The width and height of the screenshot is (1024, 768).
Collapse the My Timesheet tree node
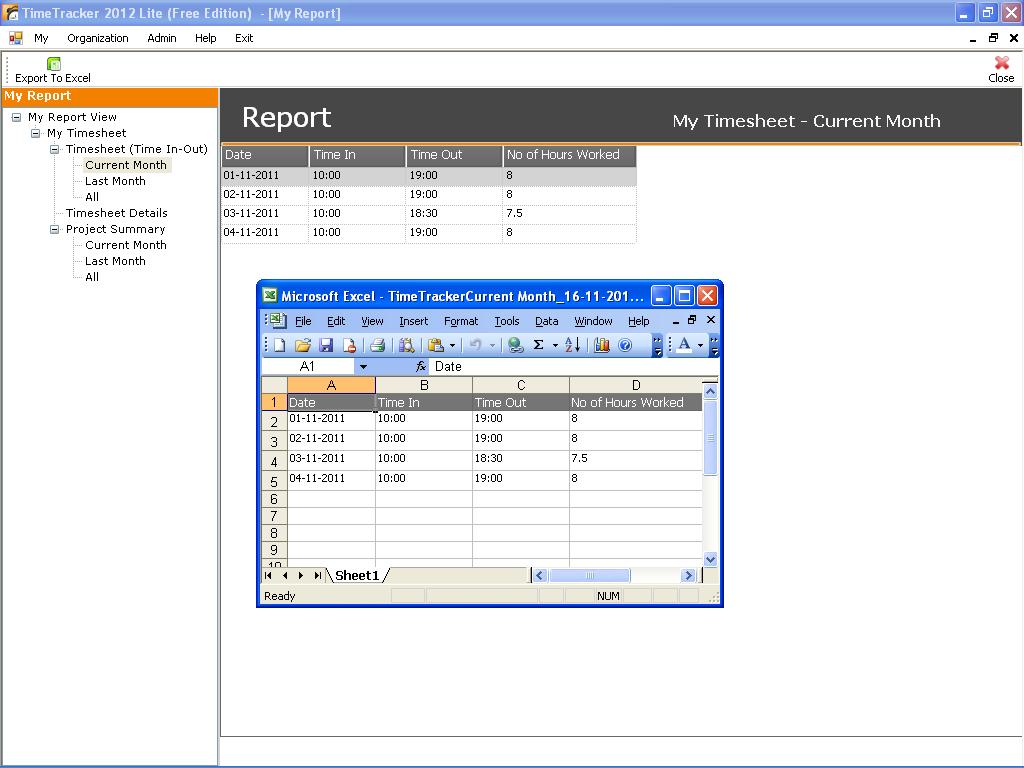36,133
